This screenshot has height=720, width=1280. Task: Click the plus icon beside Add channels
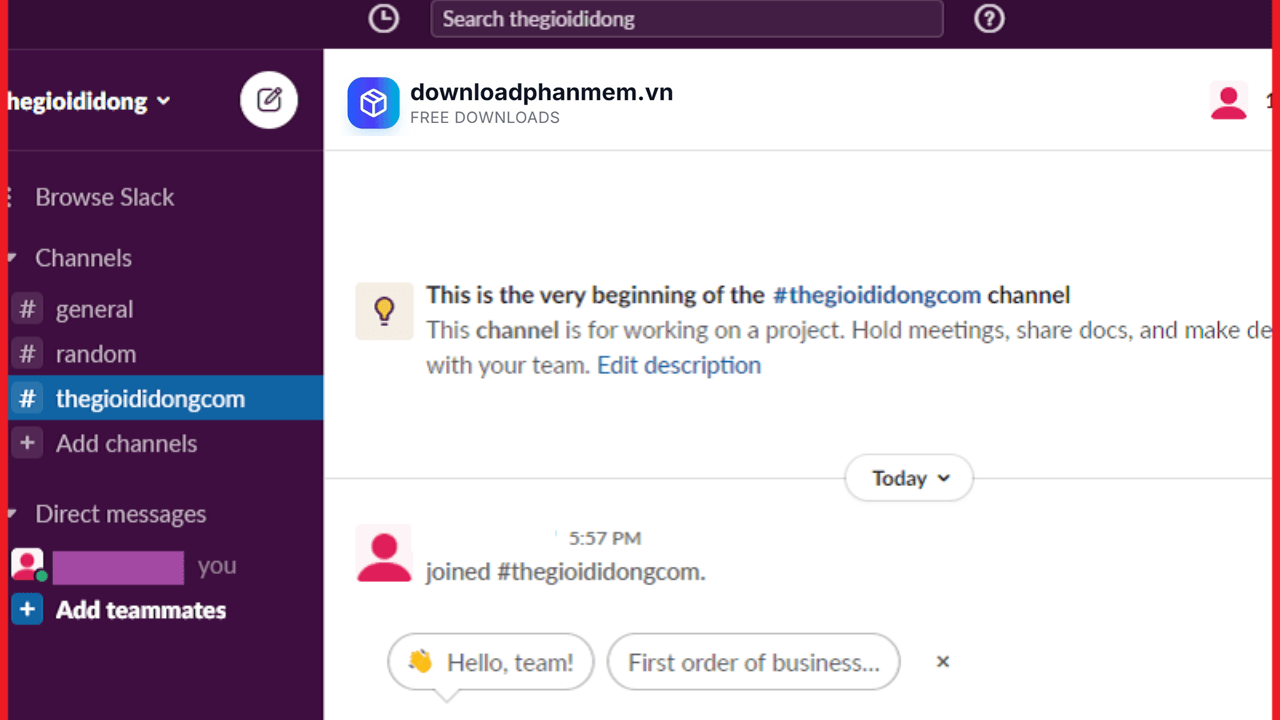27,443
